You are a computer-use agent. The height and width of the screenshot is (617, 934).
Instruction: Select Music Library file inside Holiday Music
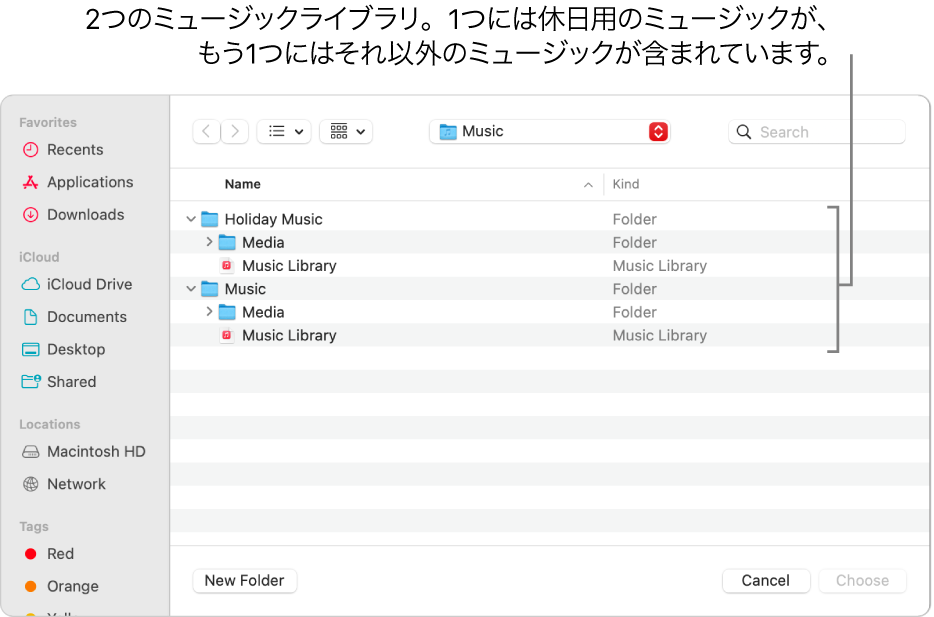pyautogui.click(x=549, y=266)
